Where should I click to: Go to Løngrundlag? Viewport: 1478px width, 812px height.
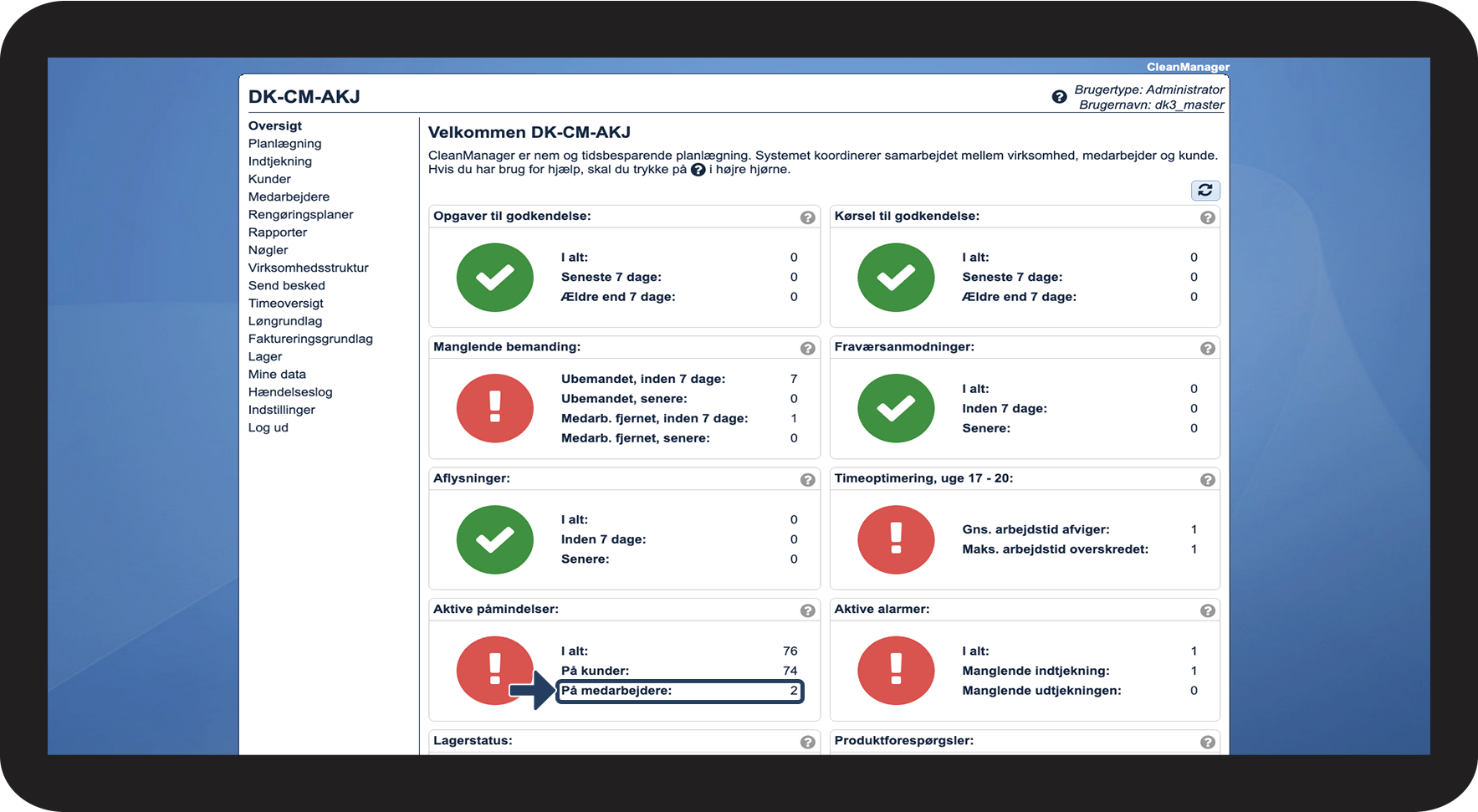pyautogui.click(x=285, y=321)
